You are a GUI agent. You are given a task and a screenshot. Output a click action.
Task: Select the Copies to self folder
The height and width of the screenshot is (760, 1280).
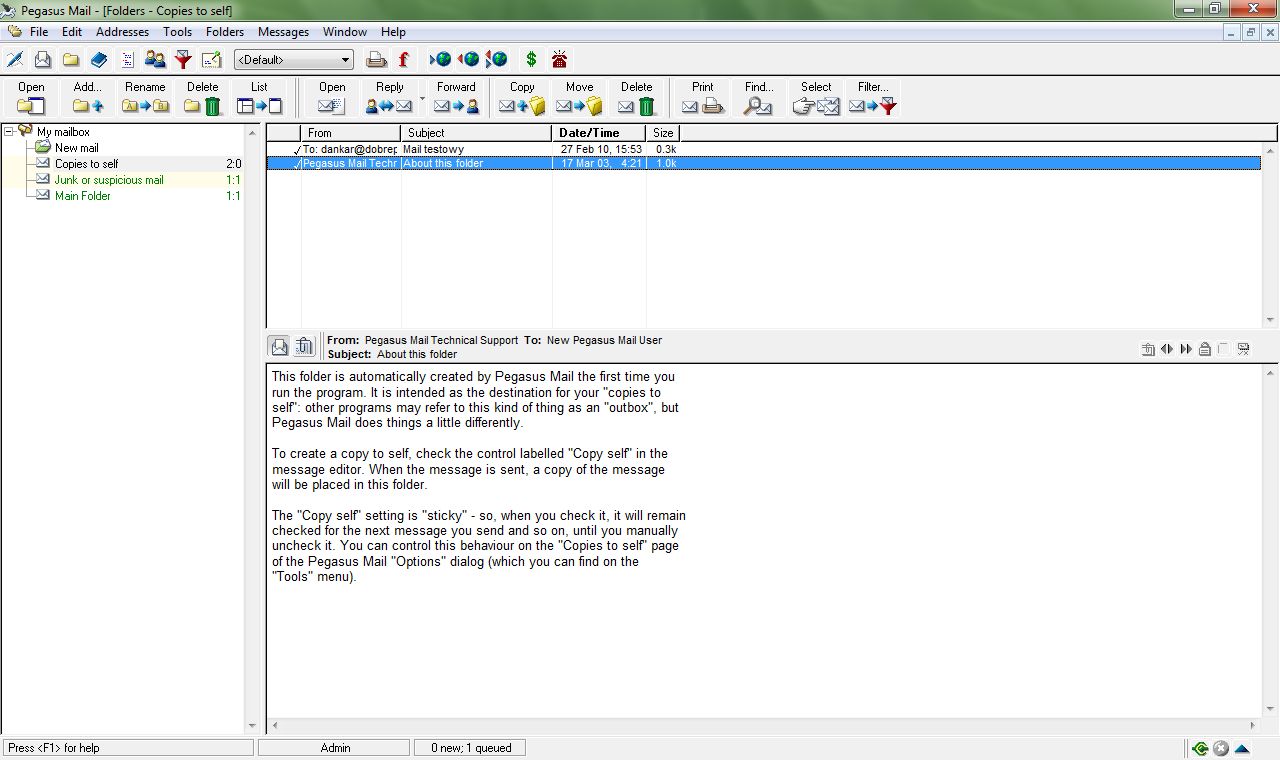[86, 164]
